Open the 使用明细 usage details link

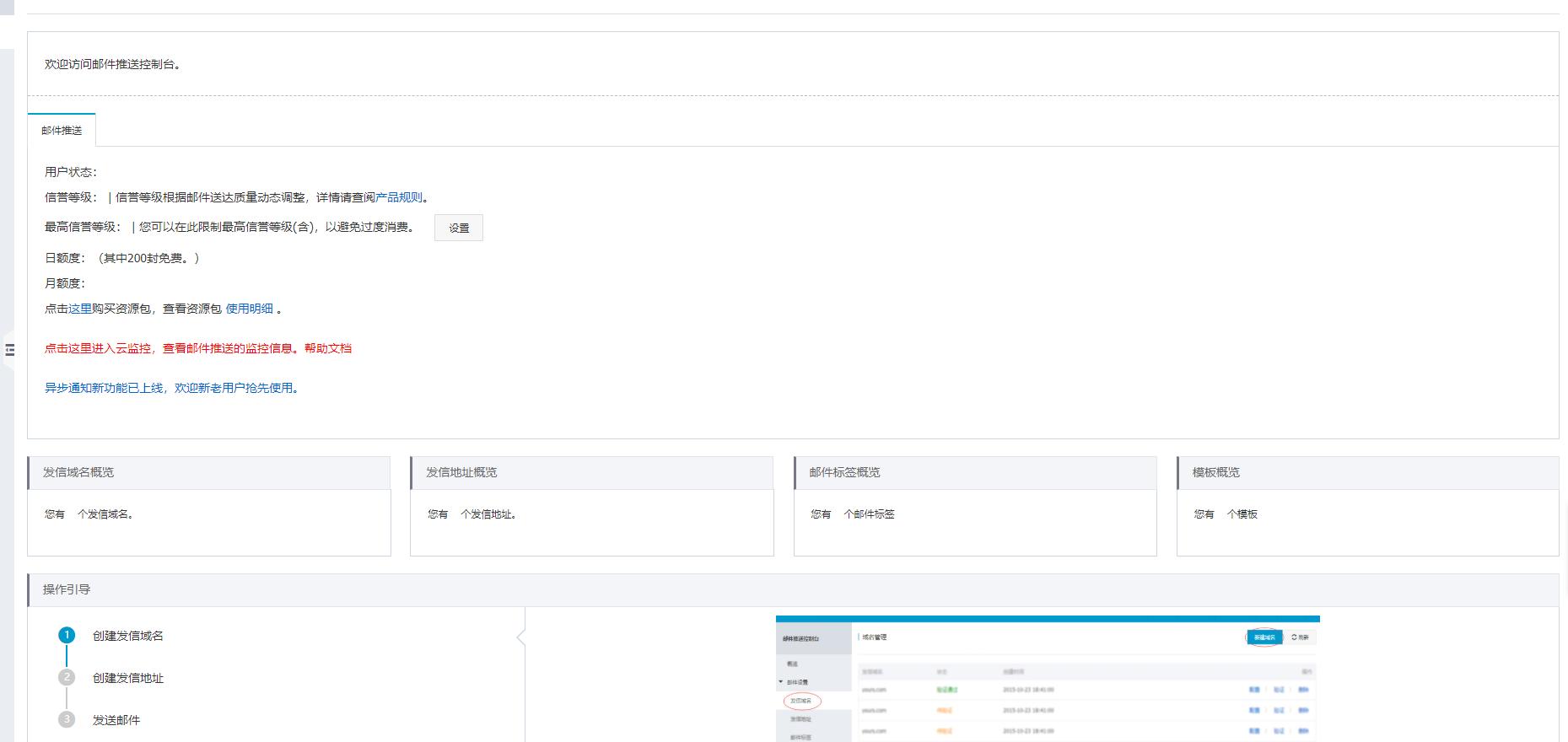[x=249, y=309]
